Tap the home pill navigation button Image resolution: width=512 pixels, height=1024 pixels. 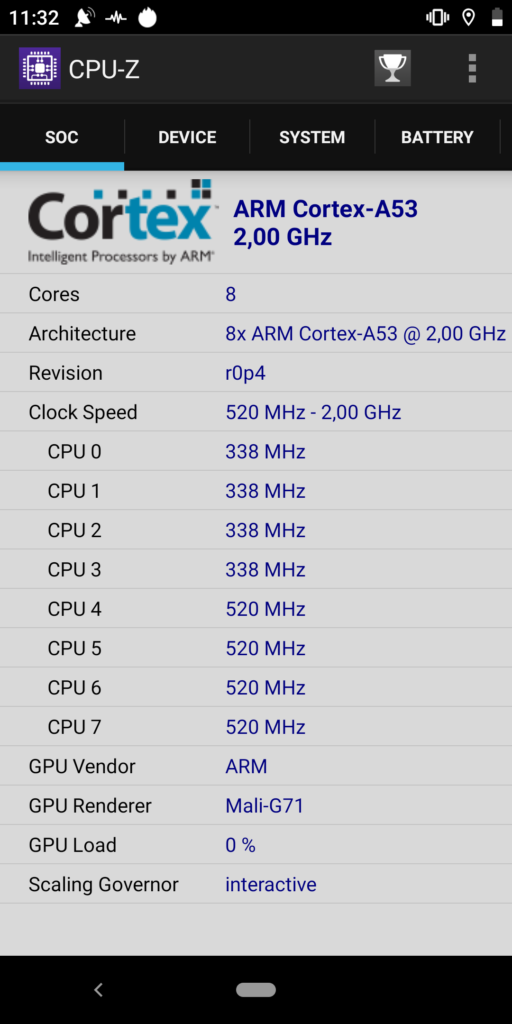[x=256, y=989]
